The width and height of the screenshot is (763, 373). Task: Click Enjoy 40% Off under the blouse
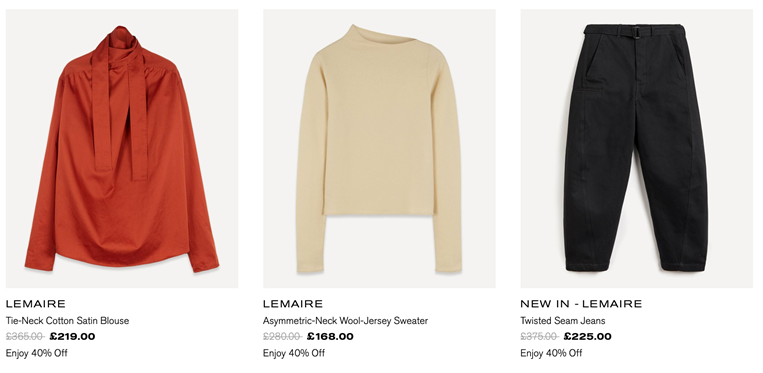pyautogui.click(x=36, y=353)
